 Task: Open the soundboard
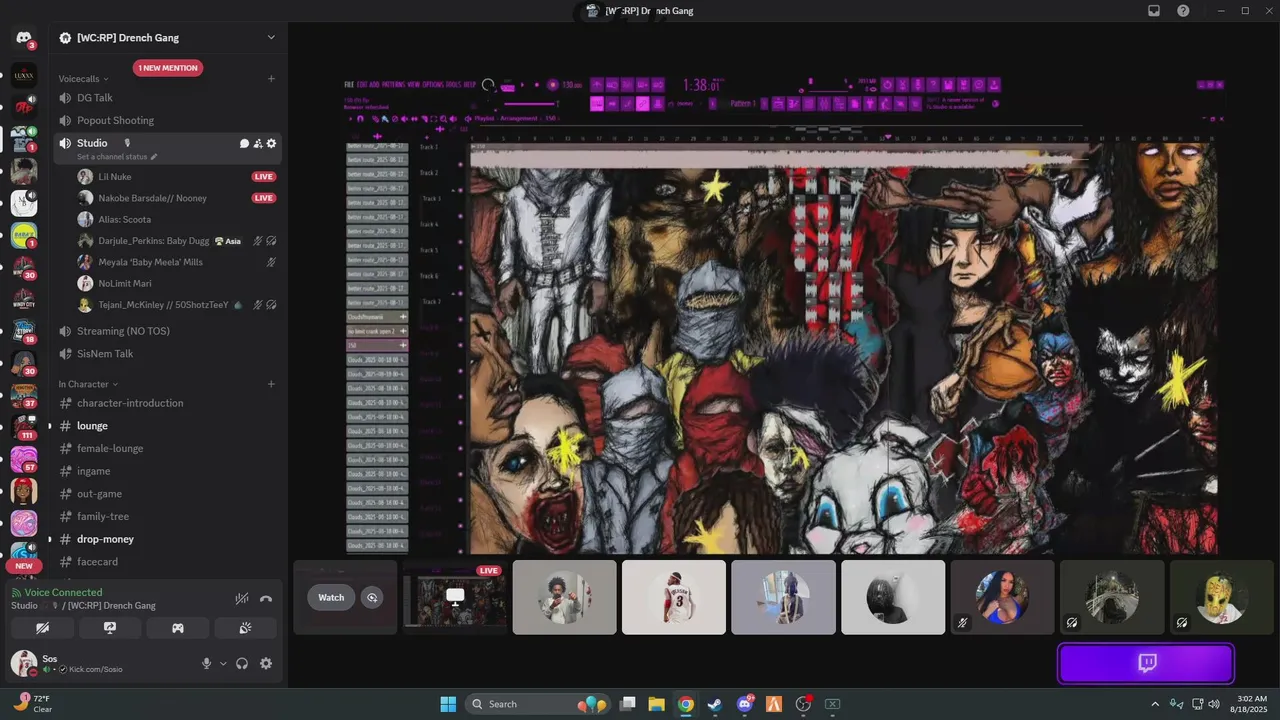tap(245, 628)
